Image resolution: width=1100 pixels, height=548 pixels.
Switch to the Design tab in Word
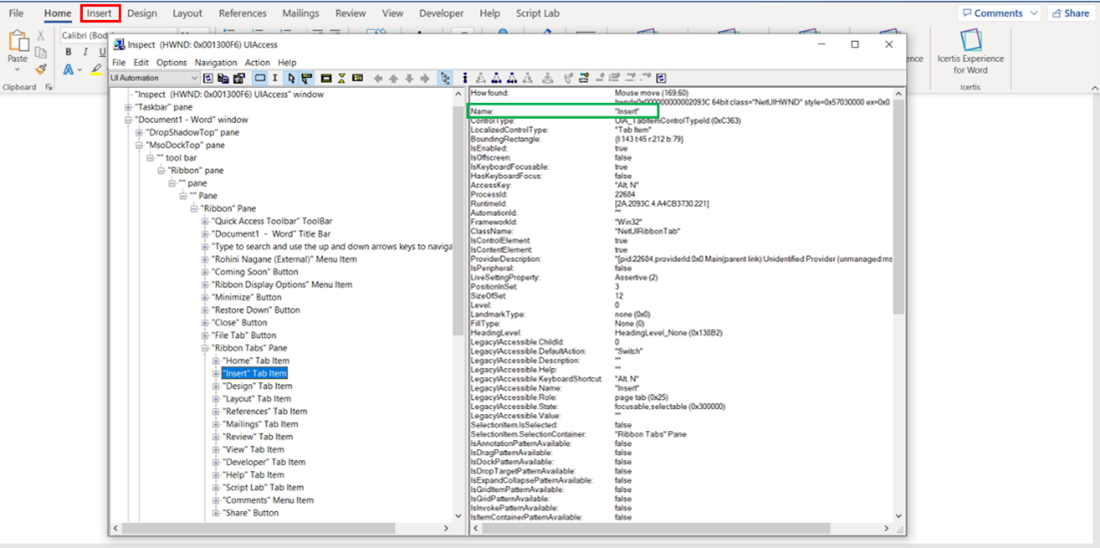(142, 13)
